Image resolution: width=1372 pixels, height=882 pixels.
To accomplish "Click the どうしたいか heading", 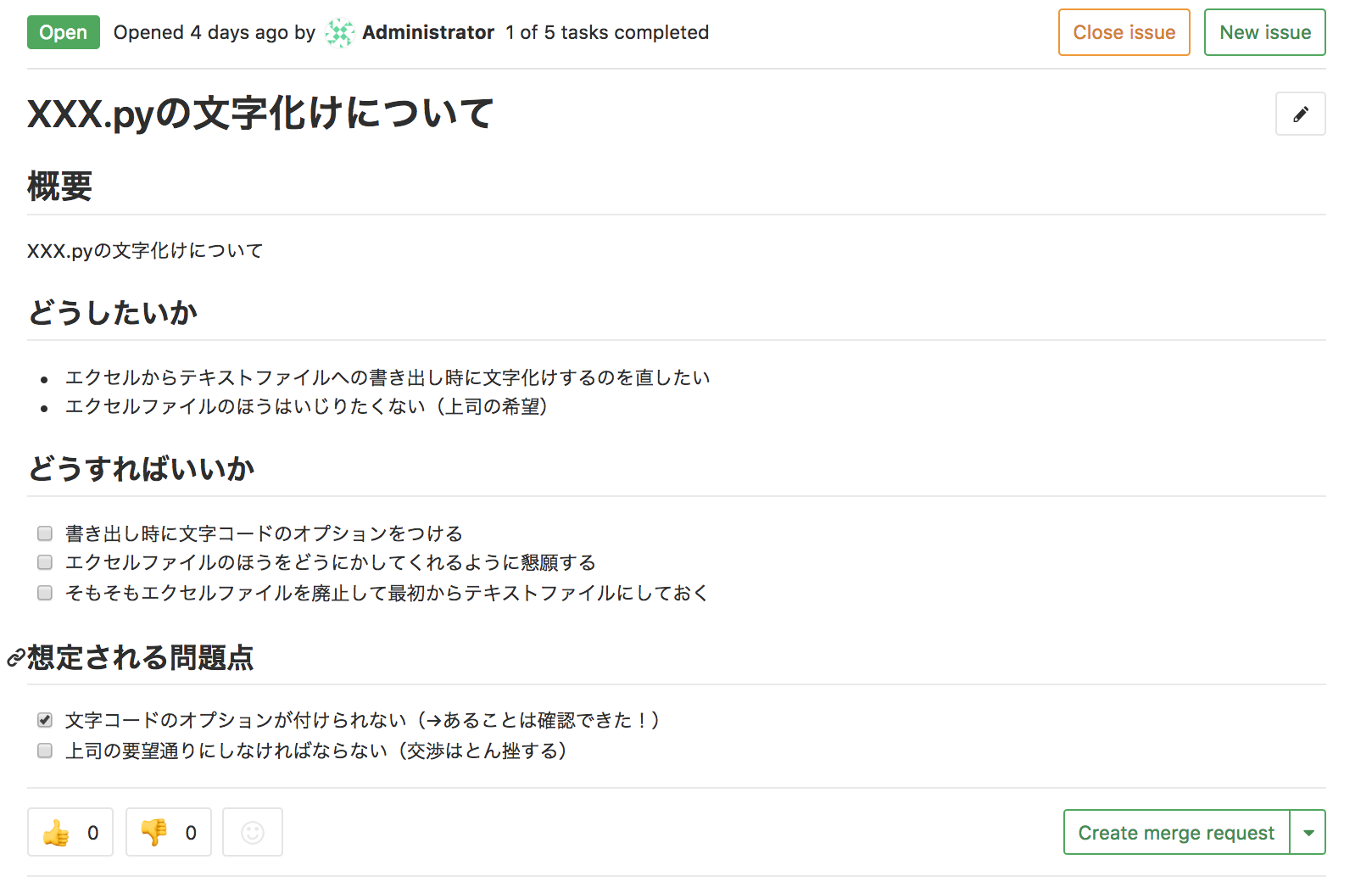I will click(113, 312).
